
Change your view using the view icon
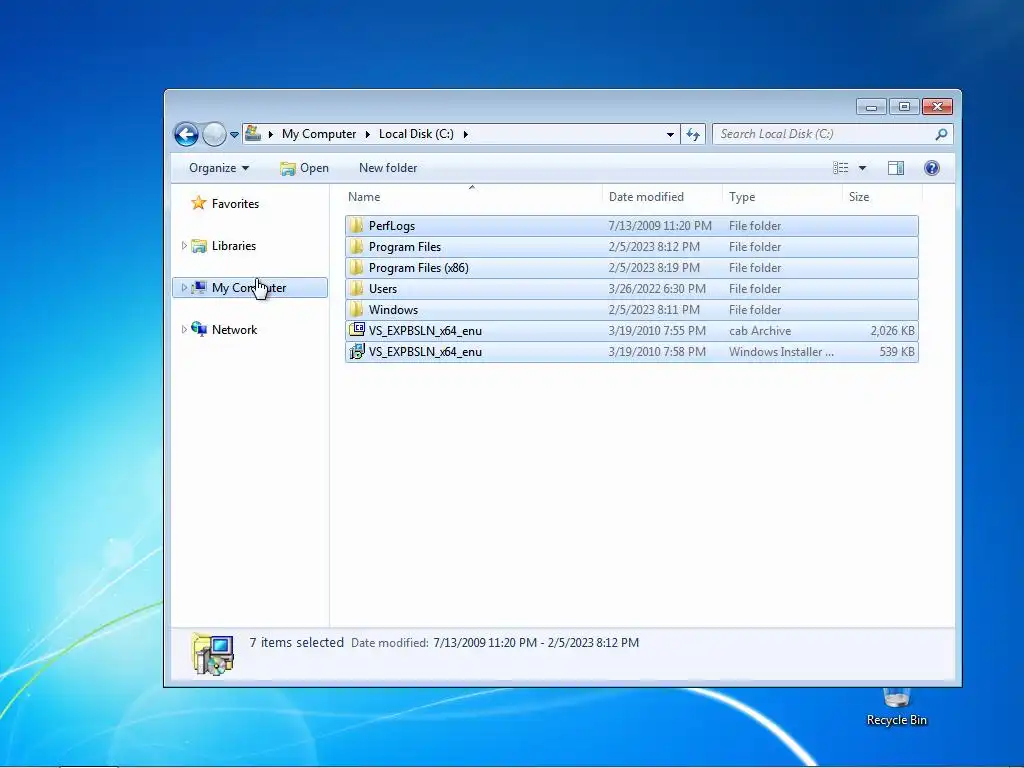[x=840, y=168]
